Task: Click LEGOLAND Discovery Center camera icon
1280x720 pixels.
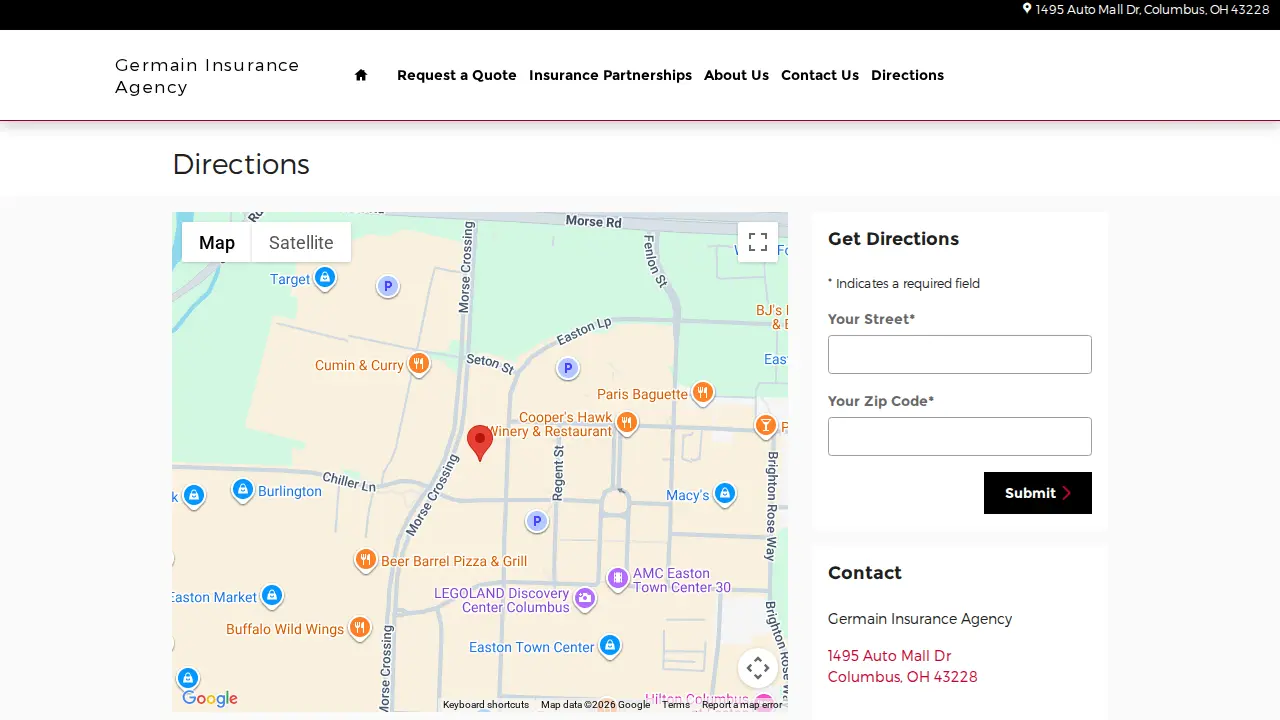Action: pos(585,599)
